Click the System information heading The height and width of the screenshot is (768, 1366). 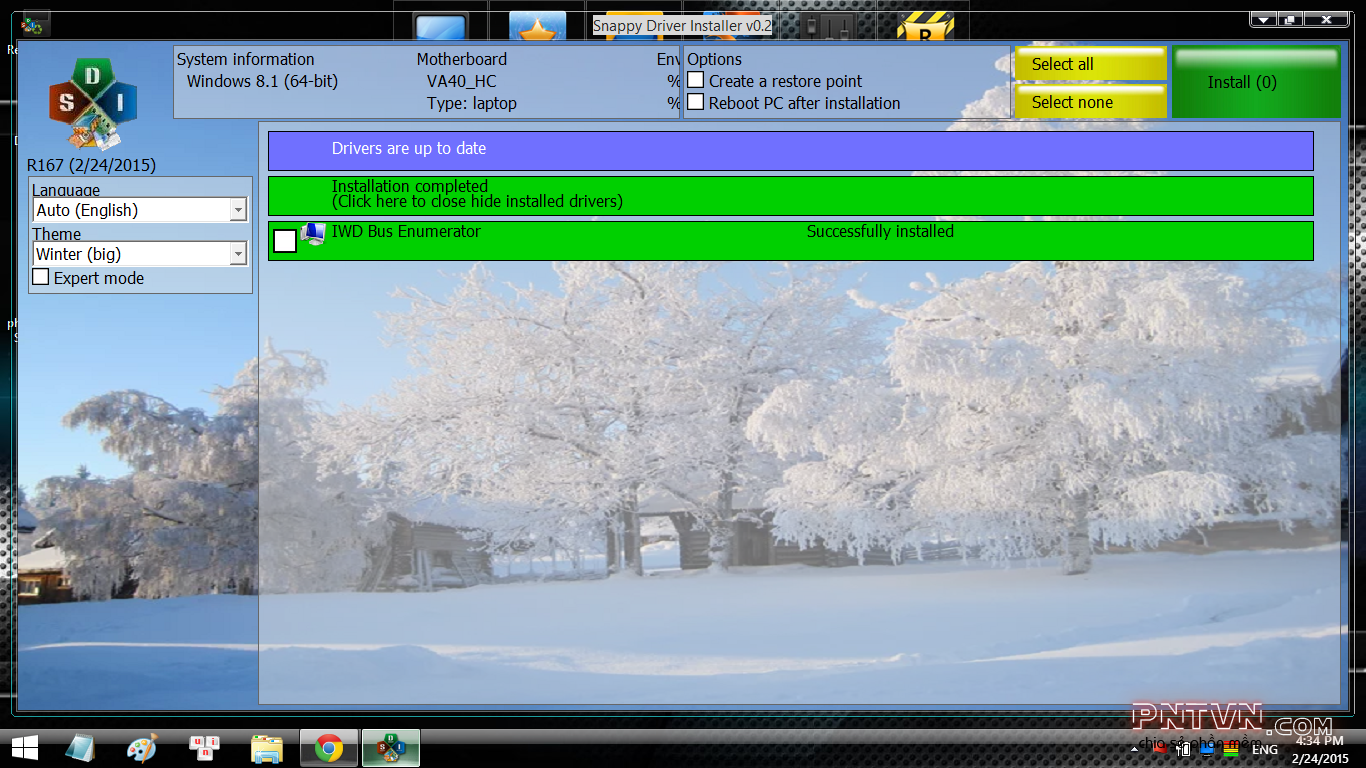(x=246, y=60)
